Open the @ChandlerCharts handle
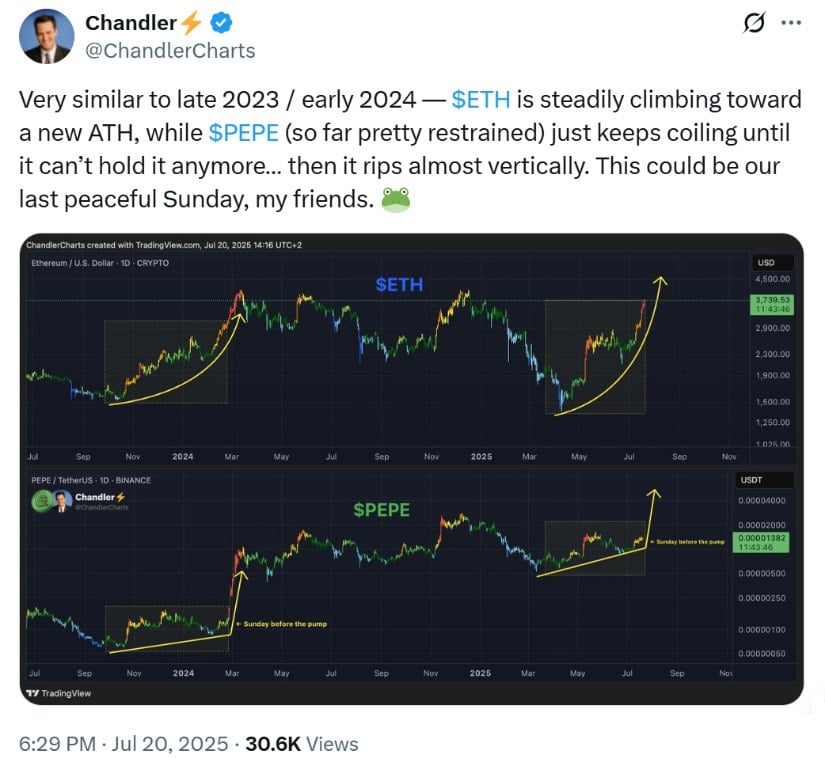Viewport: 825px width, 758px height. point(170,51)
